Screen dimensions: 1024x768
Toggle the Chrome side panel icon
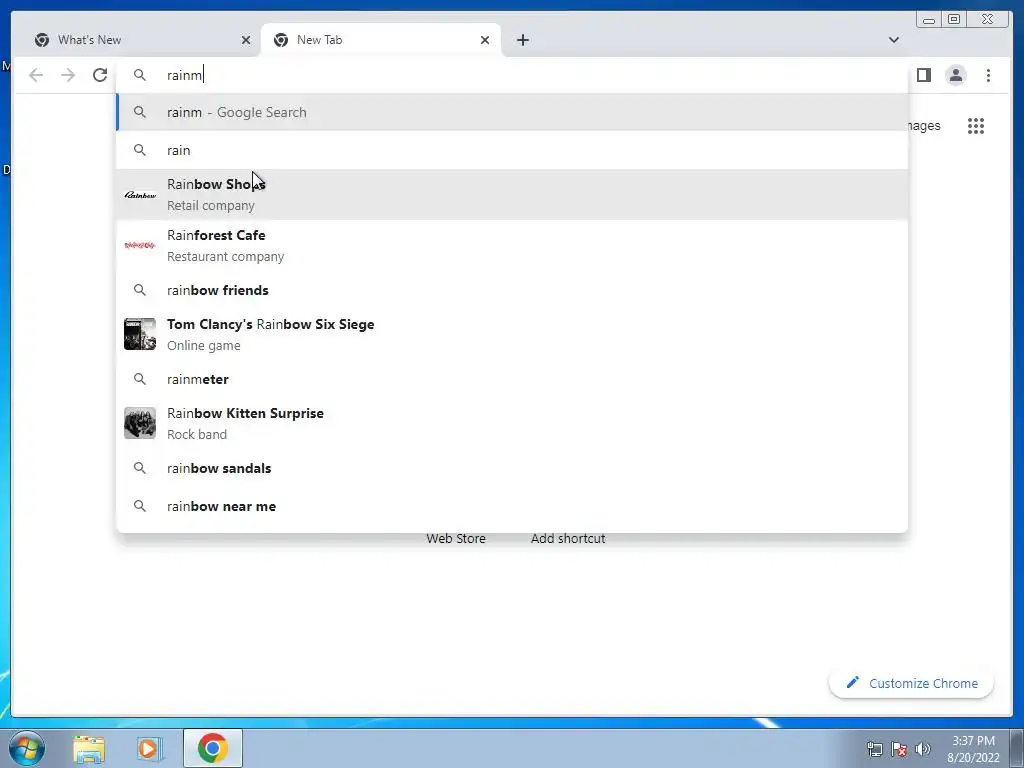coord(923,75)
